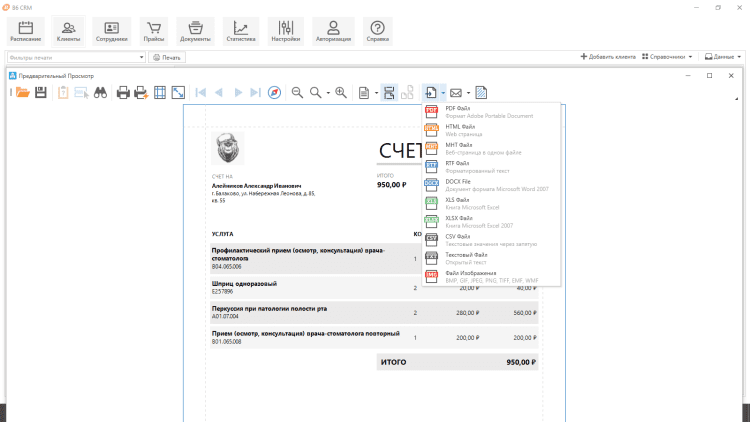Open the export format dropdown arrow
The image size is (750, 422).
tap(443, 93)
